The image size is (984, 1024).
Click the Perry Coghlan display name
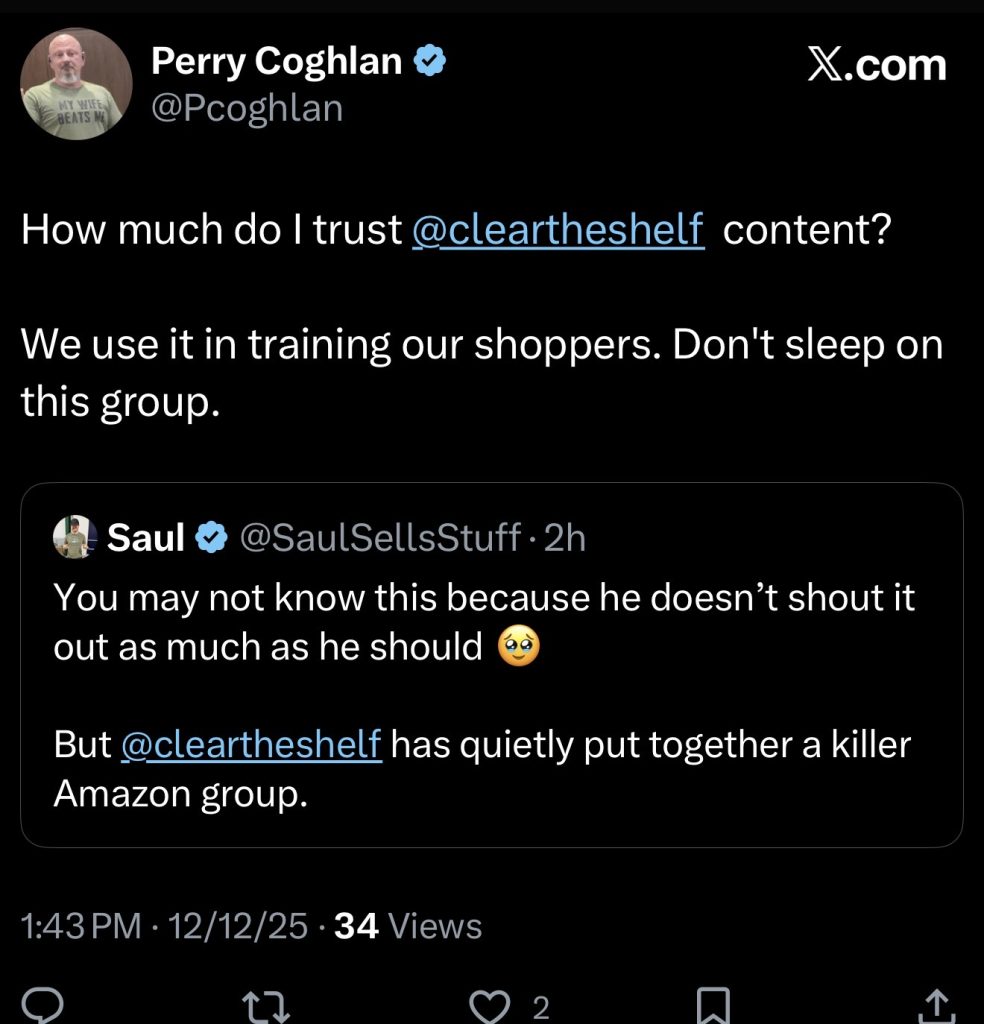point(276,62)
